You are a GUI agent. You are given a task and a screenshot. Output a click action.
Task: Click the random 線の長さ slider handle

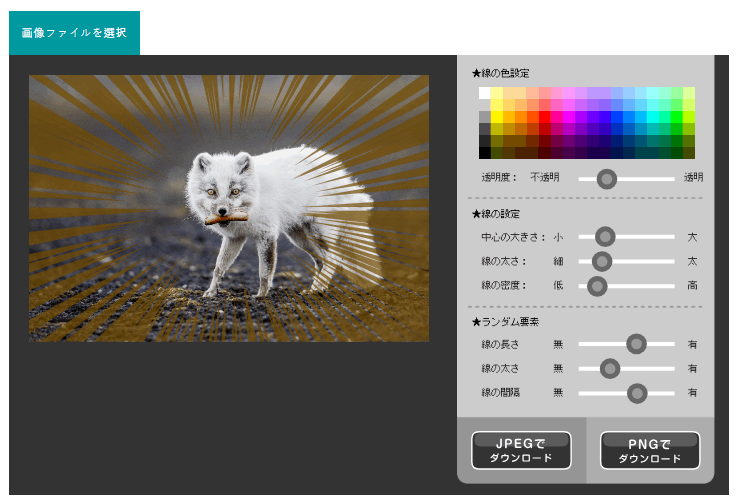tap(636, 344)
